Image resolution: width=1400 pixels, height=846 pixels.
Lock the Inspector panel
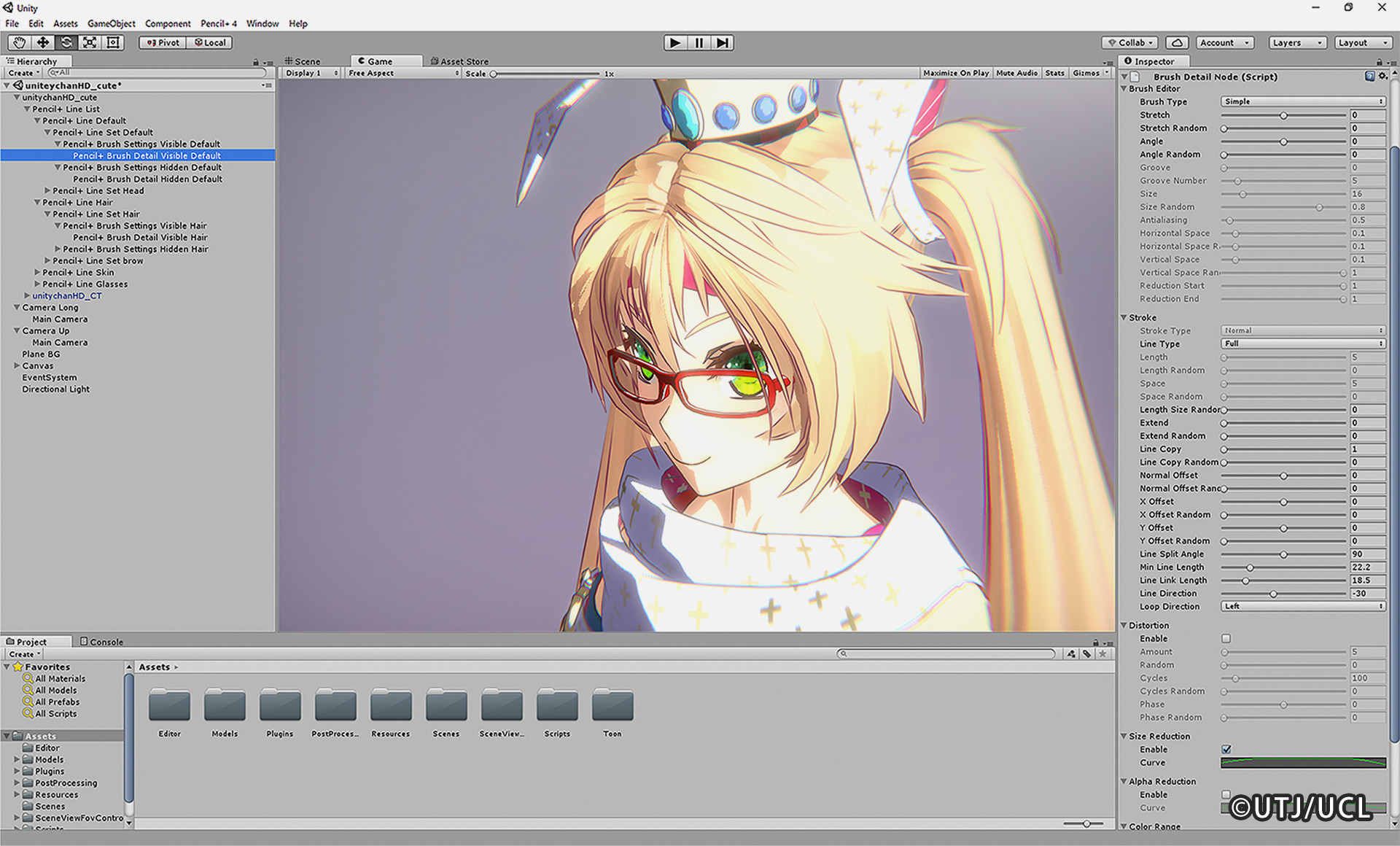click(x=1380, y=62)
